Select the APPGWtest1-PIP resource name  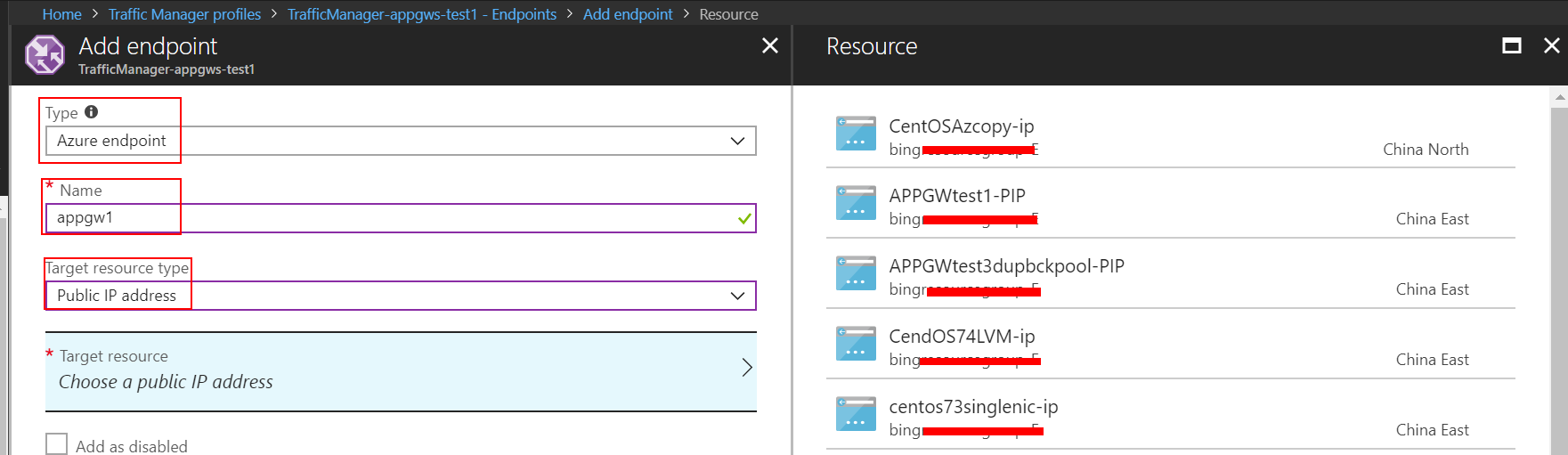pyautogui.click(x=957, y=196)
